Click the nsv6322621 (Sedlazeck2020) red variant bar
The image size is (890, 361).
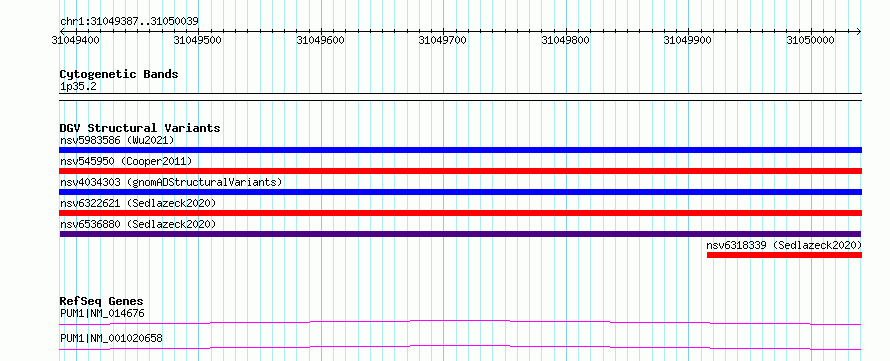coord(460,213)
